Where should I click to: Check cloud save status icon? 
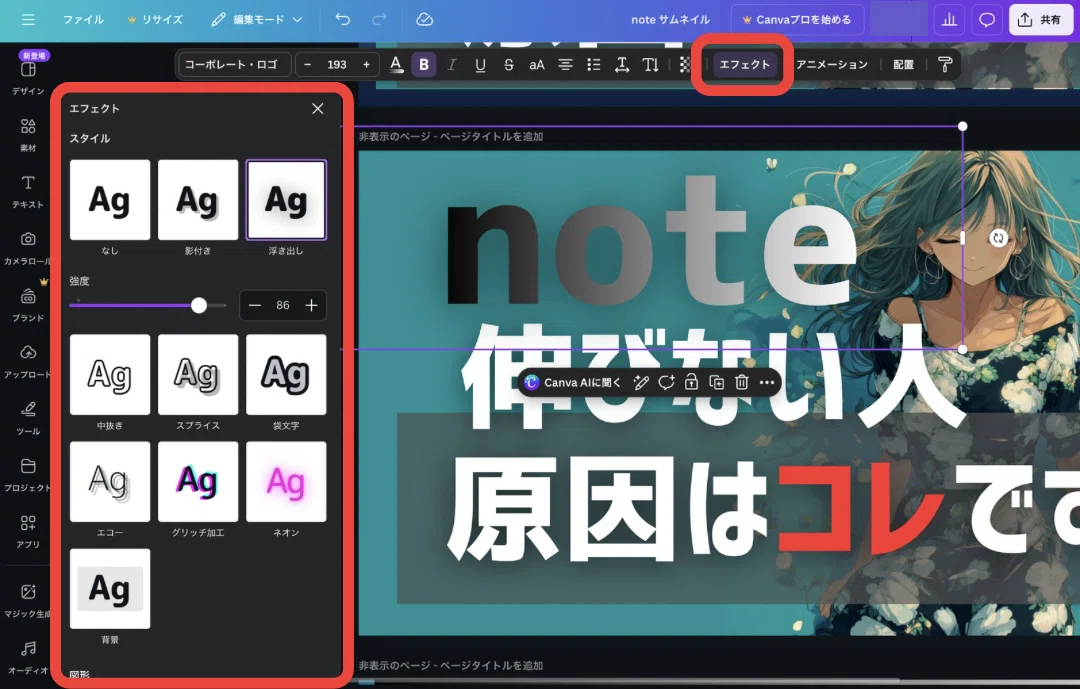point(424,20)
